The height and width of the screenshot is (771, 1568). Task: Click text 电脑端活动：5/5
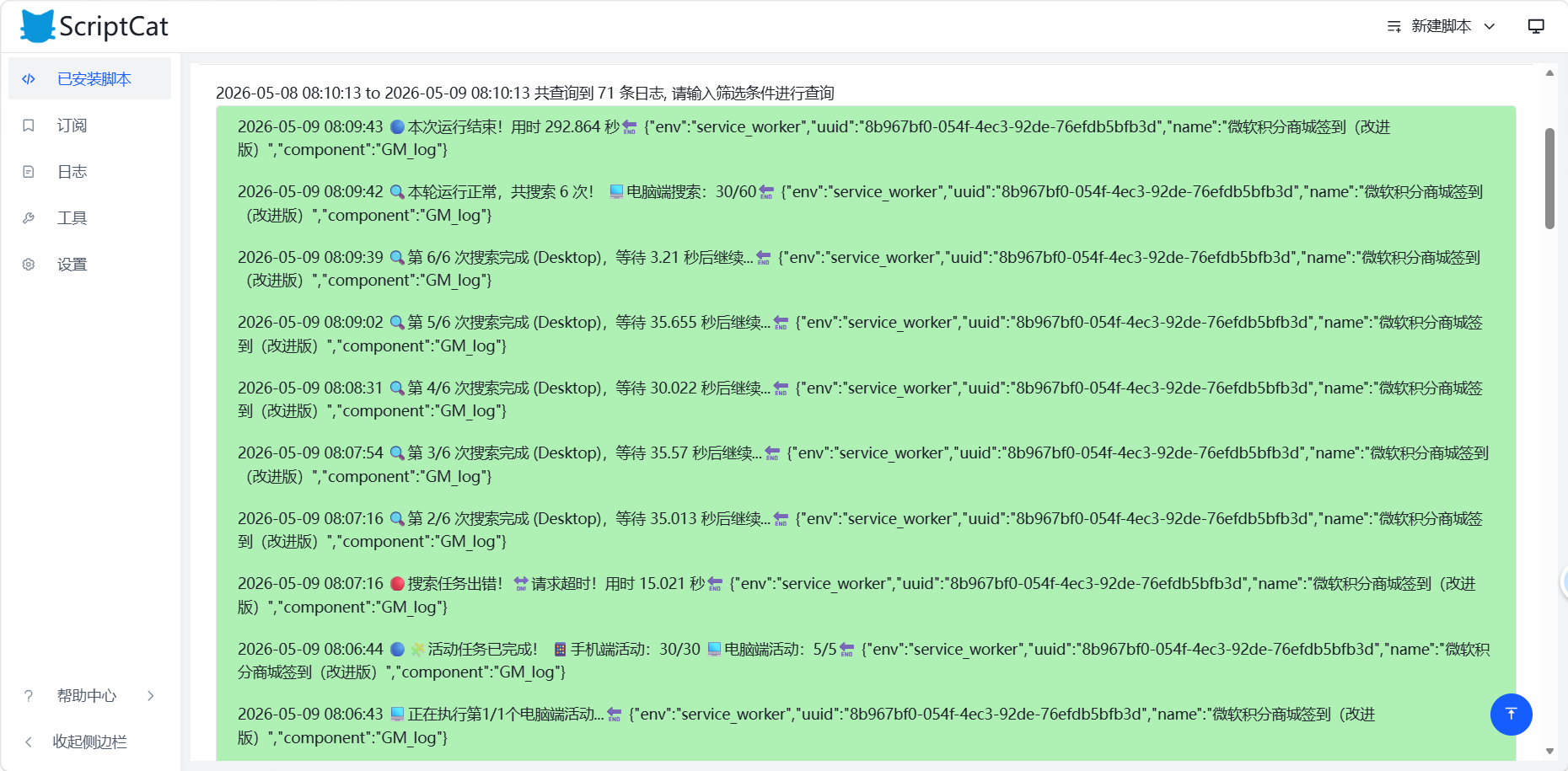pos(781,649)
